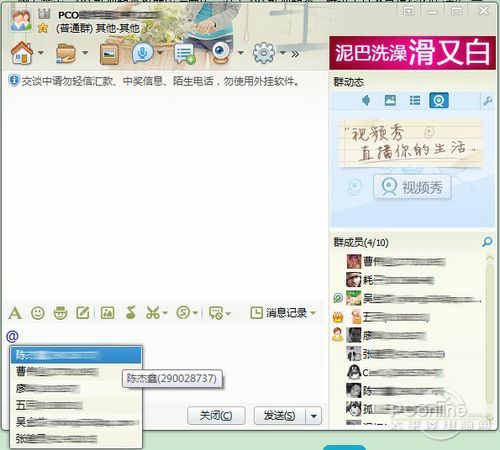
Task: Click the 关闭(C) button
Action: coord(216,416)
